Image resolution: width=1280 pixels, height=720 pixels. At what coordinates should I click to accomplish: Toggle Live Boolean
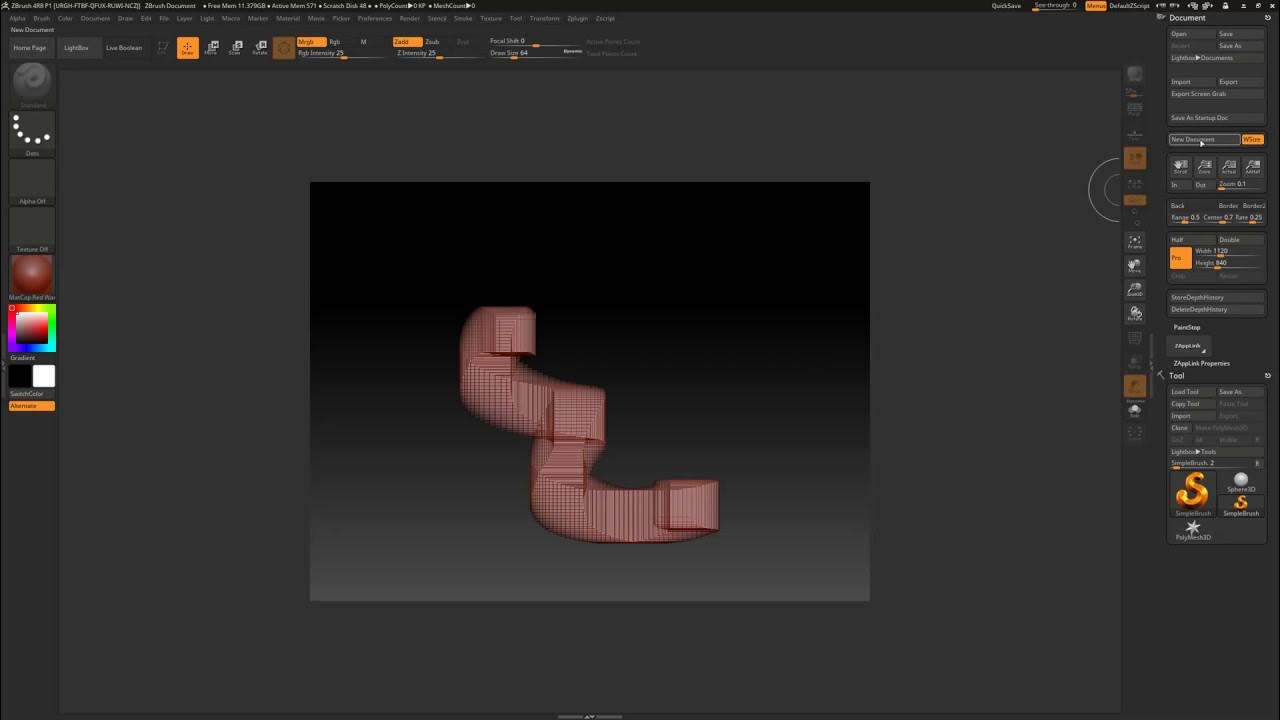124,48
